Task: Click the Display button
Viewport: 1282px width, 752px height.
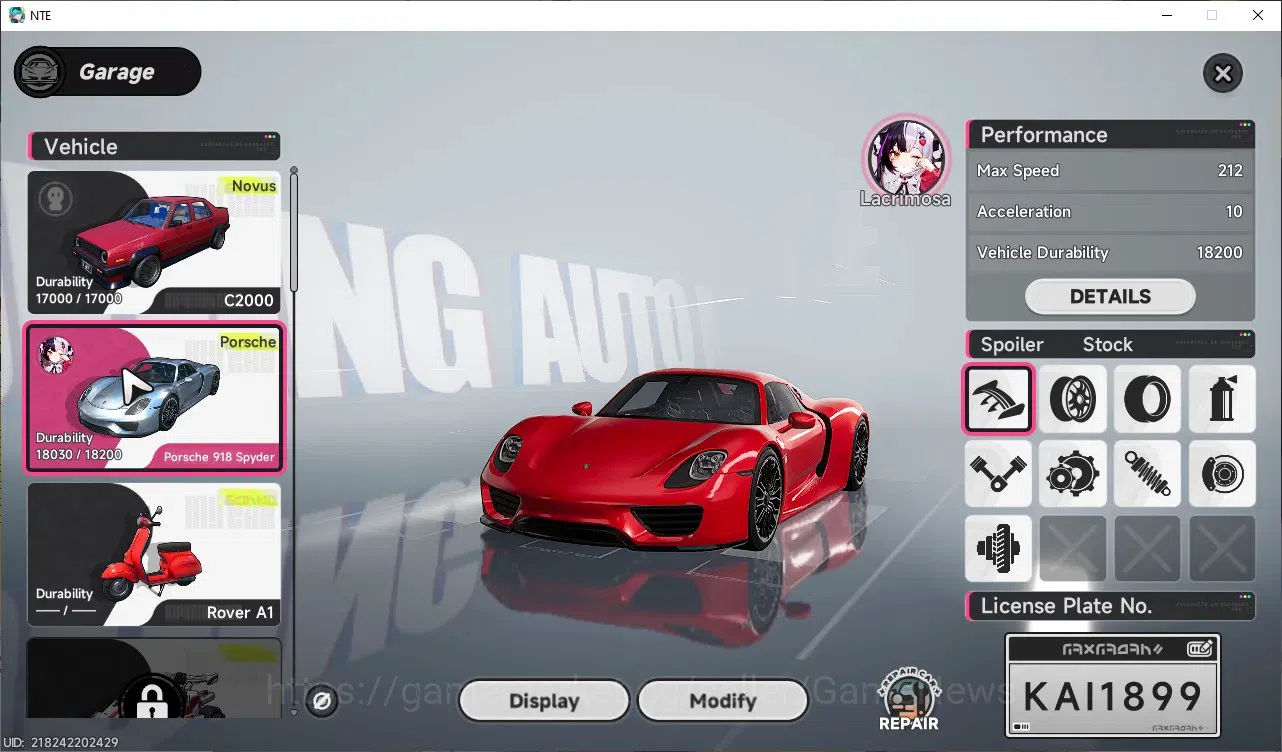Action: tap(544, 701)
